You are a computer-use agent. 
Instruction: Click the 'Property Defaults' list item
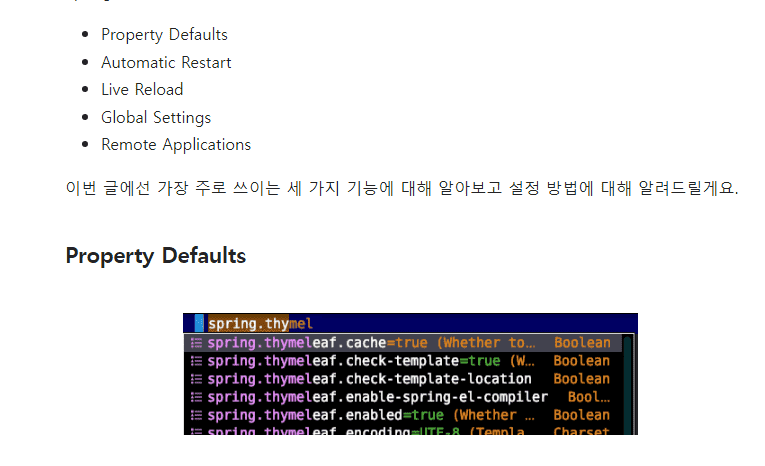(x=164, y=35)
